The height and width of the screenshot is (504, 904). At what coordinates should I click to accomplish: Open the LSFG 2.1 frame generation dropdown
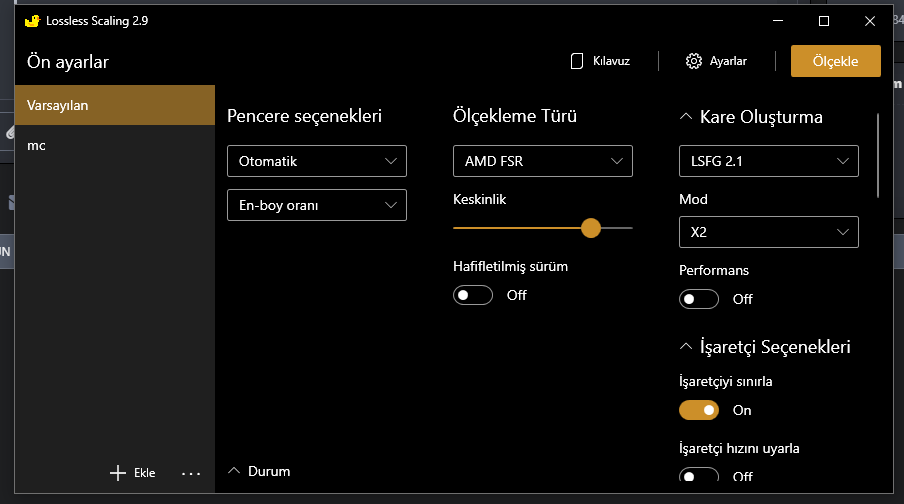click(768, 161)
